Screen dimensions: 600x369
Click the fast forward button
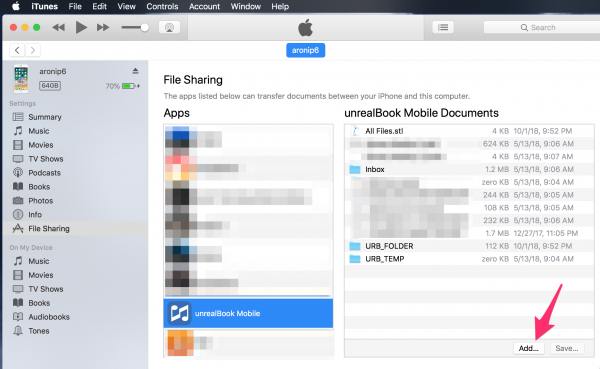click(x=103, y=27)
